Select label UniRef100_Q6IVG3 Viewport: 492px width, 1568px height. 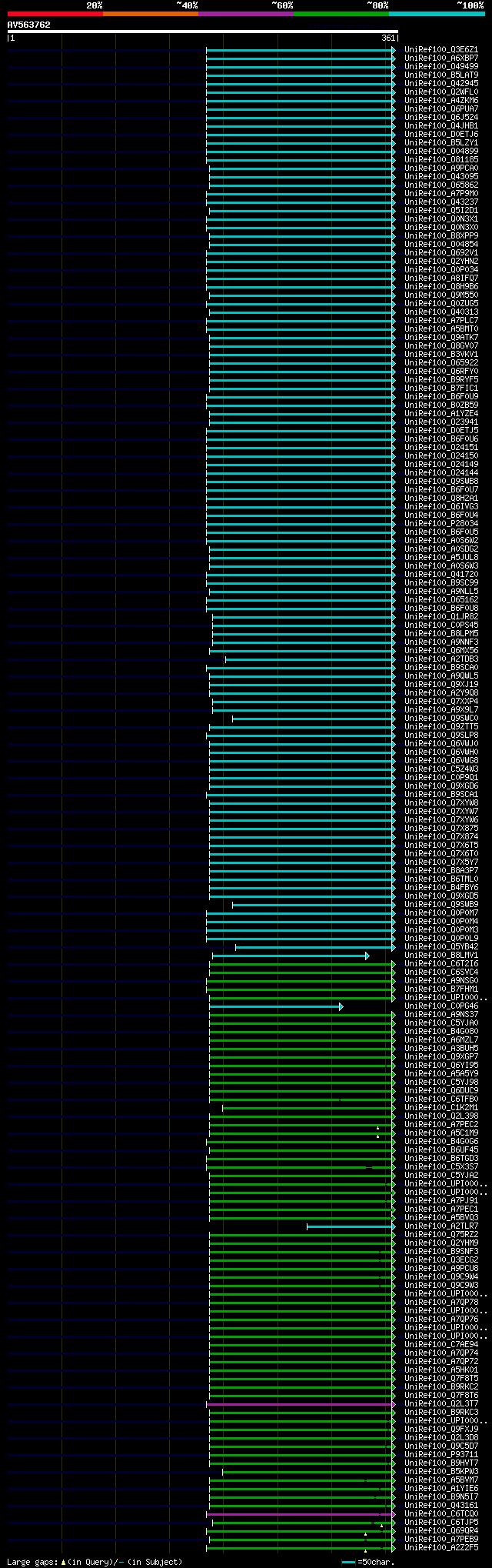point(441,506)
